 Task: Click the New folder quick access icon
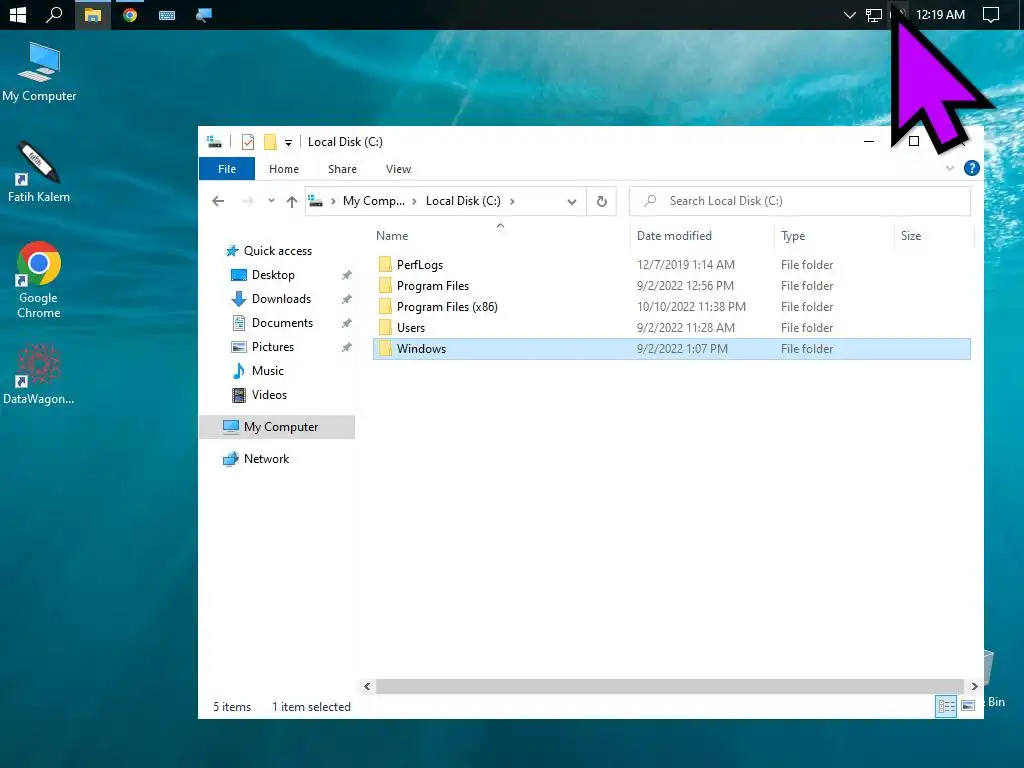click(270, 142)
